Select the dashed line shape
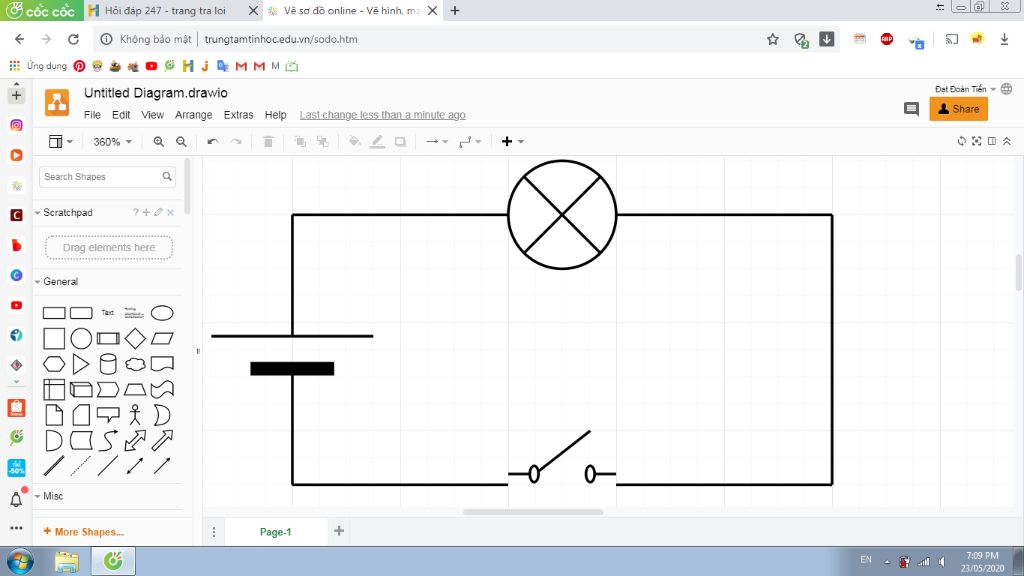 pos(81,466)
